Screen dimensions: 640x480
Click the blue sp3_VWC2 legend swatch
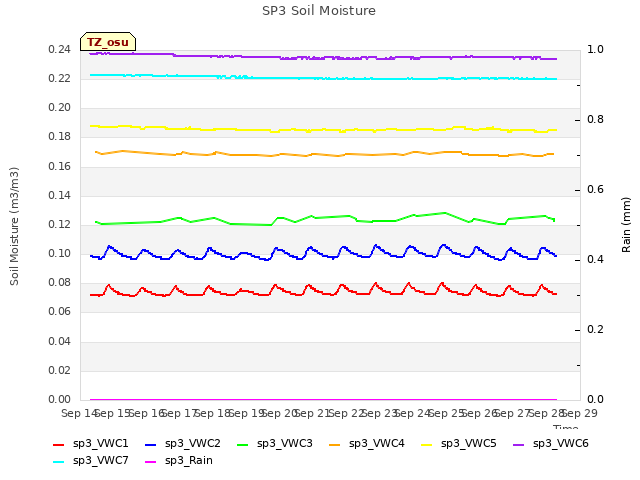[151, 444]
